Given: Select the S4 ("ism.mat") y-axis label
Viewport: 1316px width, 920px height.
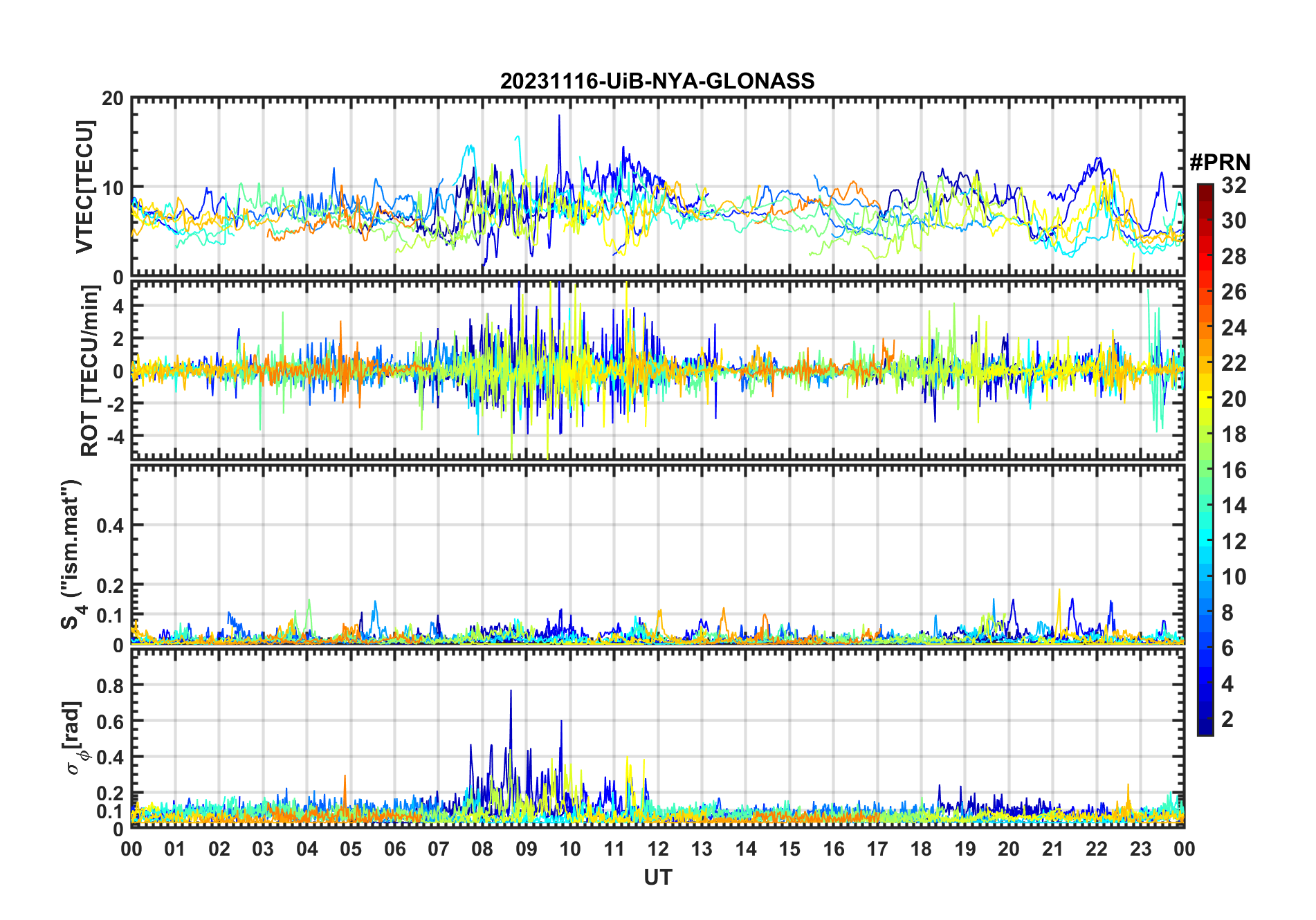Looking at the screenshot, I should tap(73, 555).
